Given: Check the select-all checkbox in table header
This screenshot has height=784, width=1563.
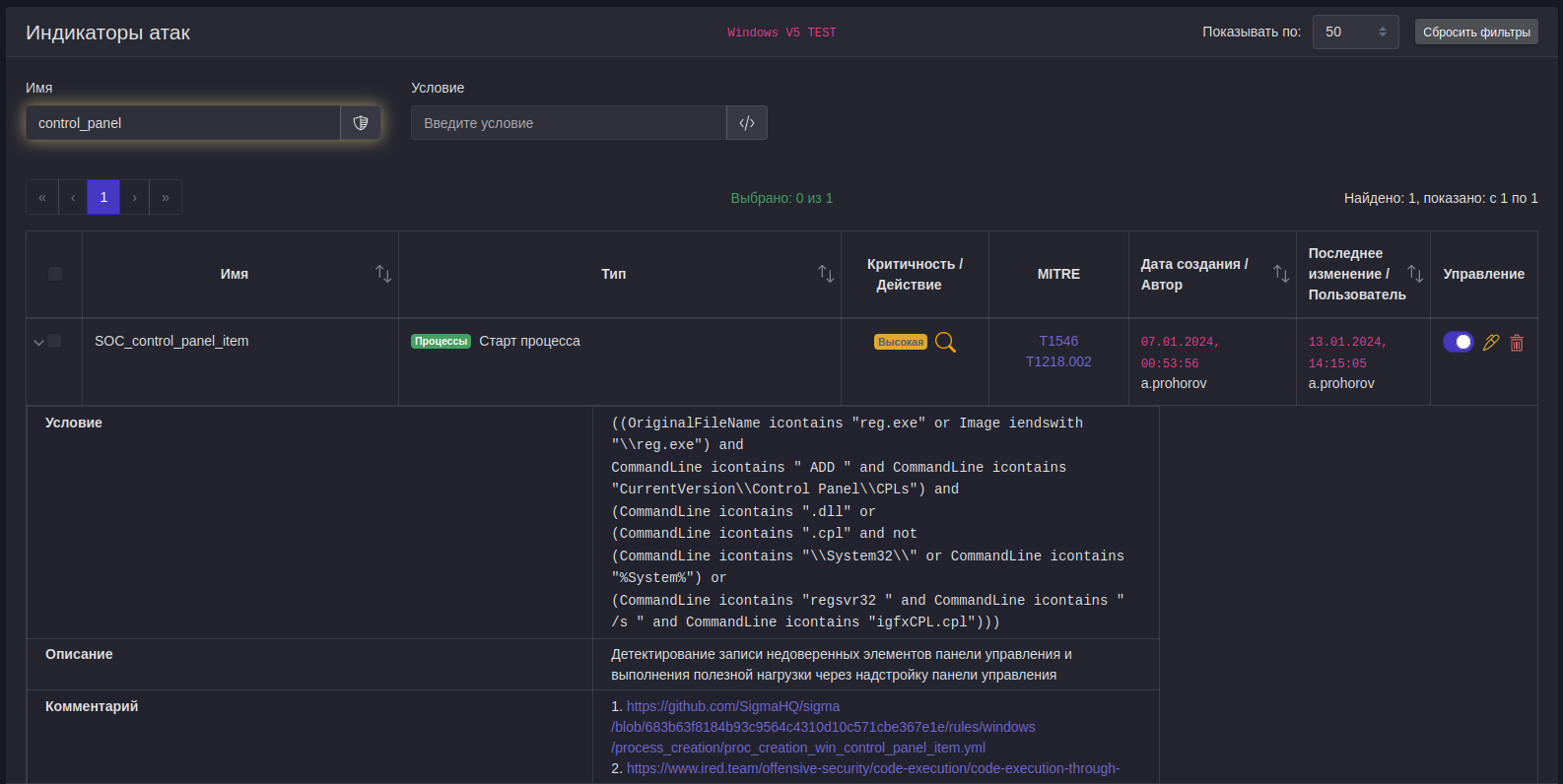Looking at the screenshot, I should coord(55,274).
